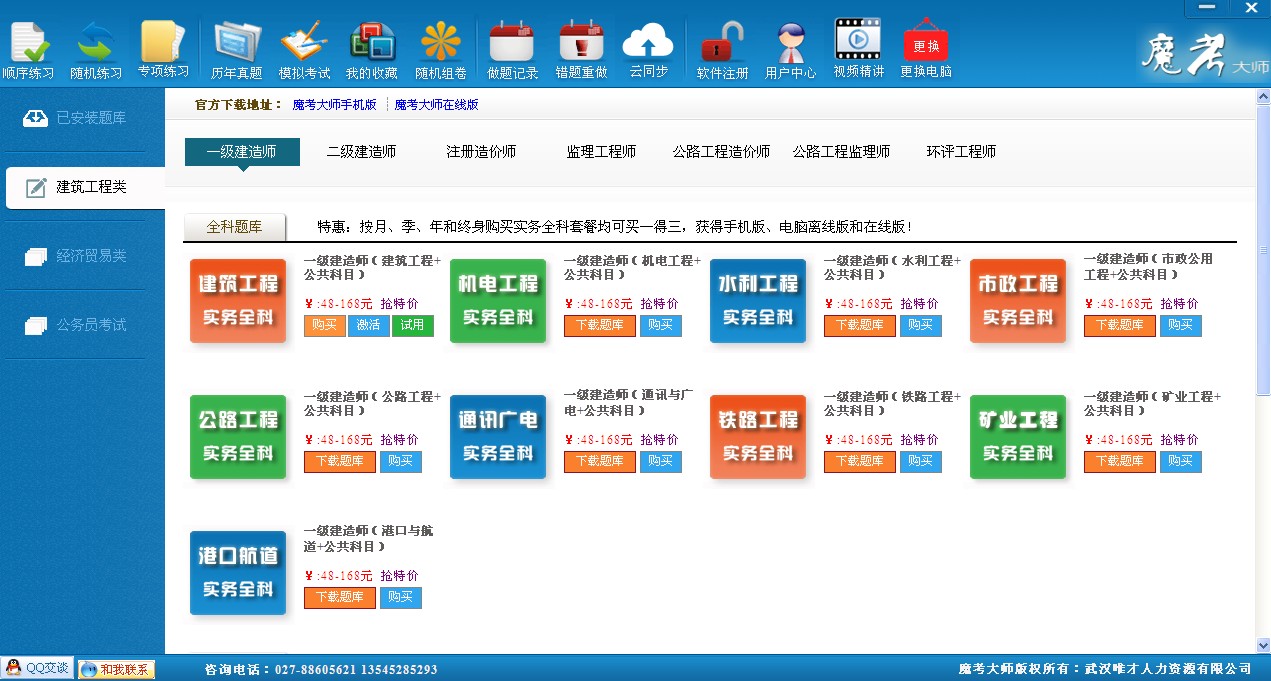Open 顺序练习 sequential practice icon
Image resolution: width=1271 pixels, height=681 pixels.
pyautogui.click(x=28, y=49)
